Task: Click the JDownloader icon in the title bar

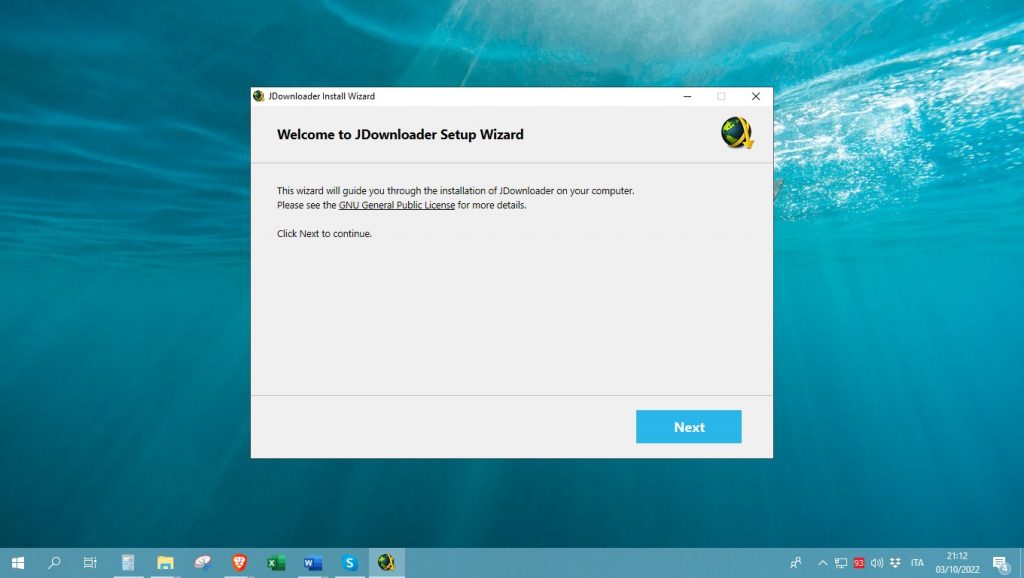Action: pos(259,96)
